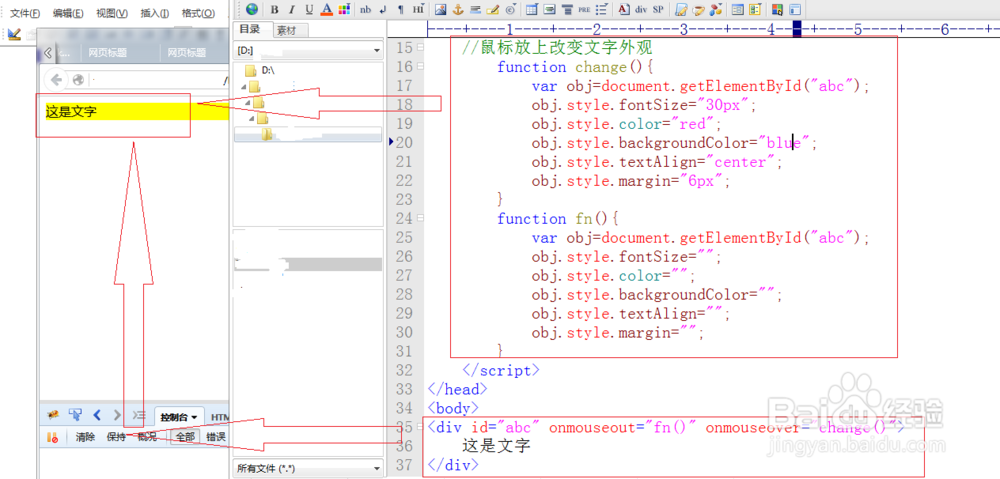The image size is (1000, 479).
Task: Click 清除 to clear the console
Action: (85, 438)
